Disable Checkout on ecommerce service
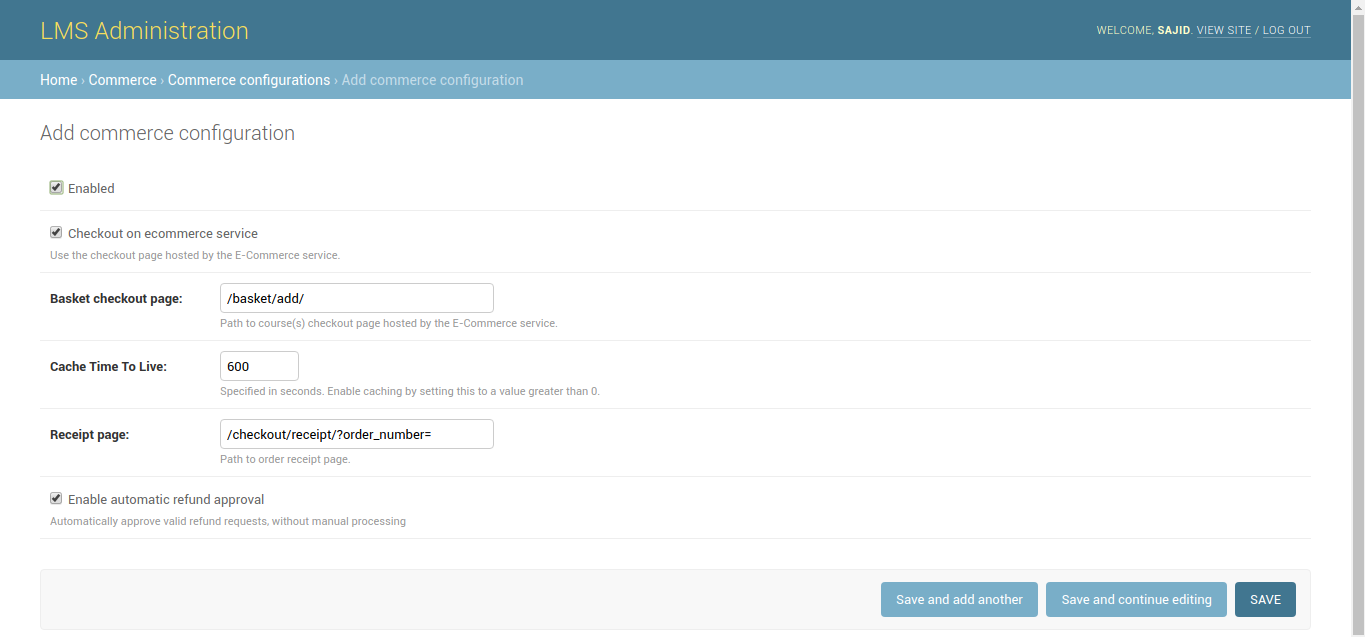 point(56,232)
